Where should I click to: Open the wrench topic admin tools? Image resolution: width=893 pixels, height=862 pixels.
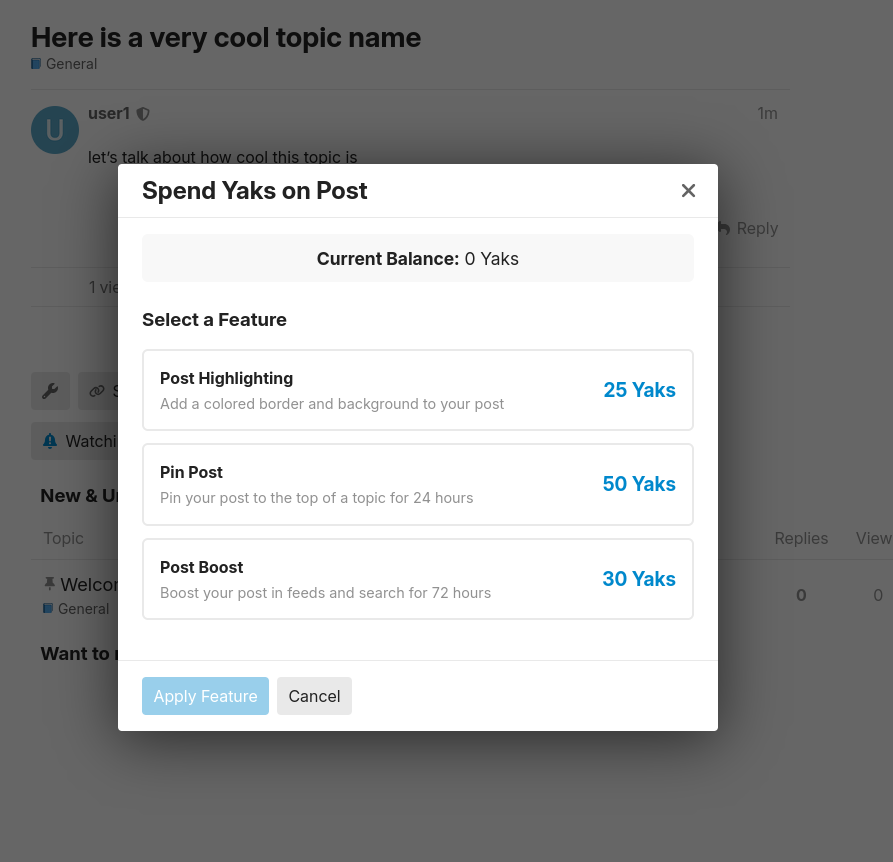pos(50,391)
